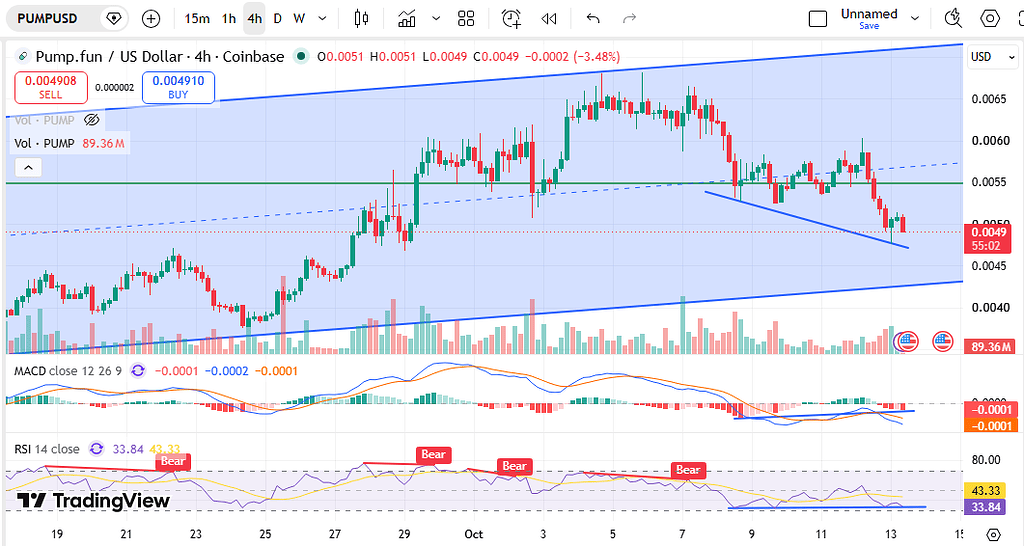This screenshot has width=1024, height=546.
Task: Create an alert with the clock icon
Action: click(511, 18)
